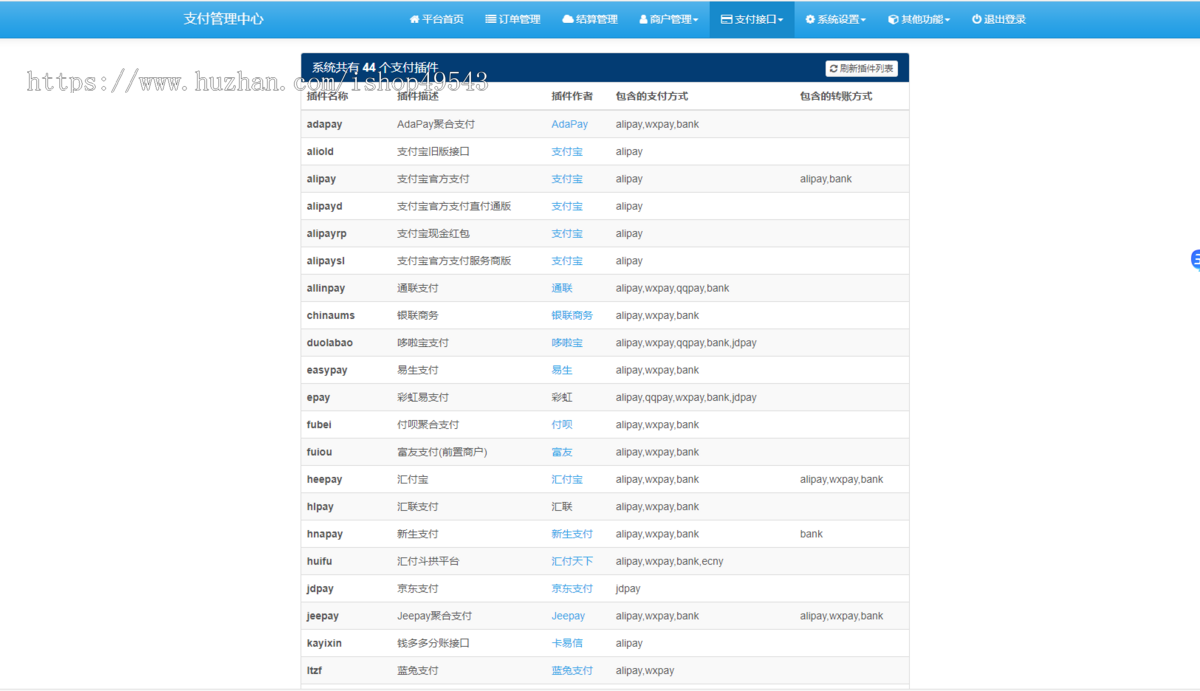Viewport: 1200px width, 691px height.
Task: Click alipay,wxpay,bank,ecny payment methods cell
Action: (669, 562)
